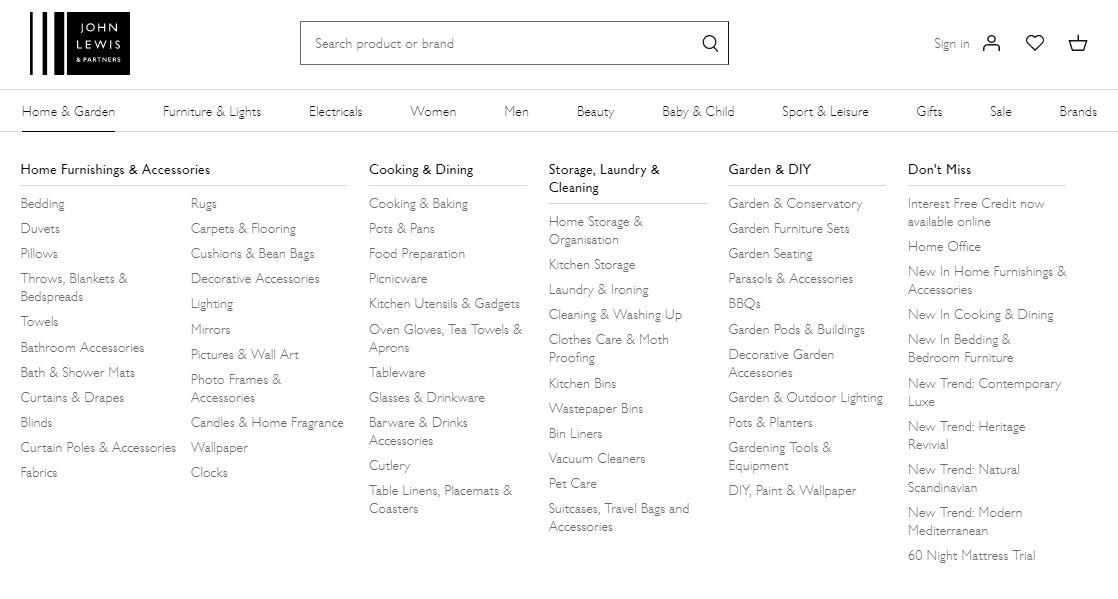Select Tableware

[x=397, y=373]
